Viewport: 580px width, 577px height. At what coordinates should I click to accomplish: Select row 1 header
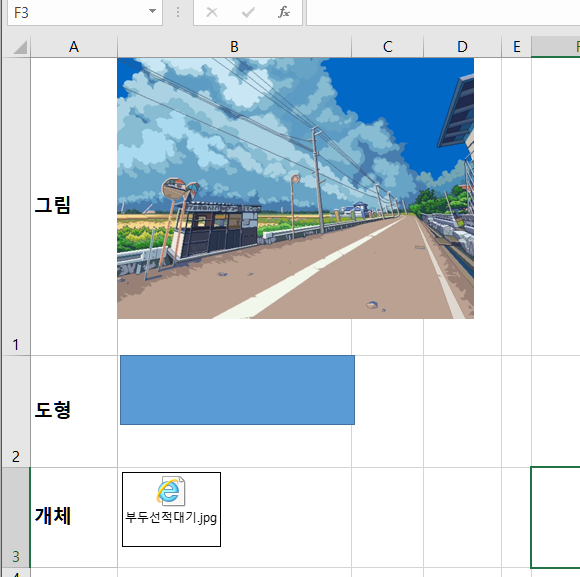[x=16, y=206]
